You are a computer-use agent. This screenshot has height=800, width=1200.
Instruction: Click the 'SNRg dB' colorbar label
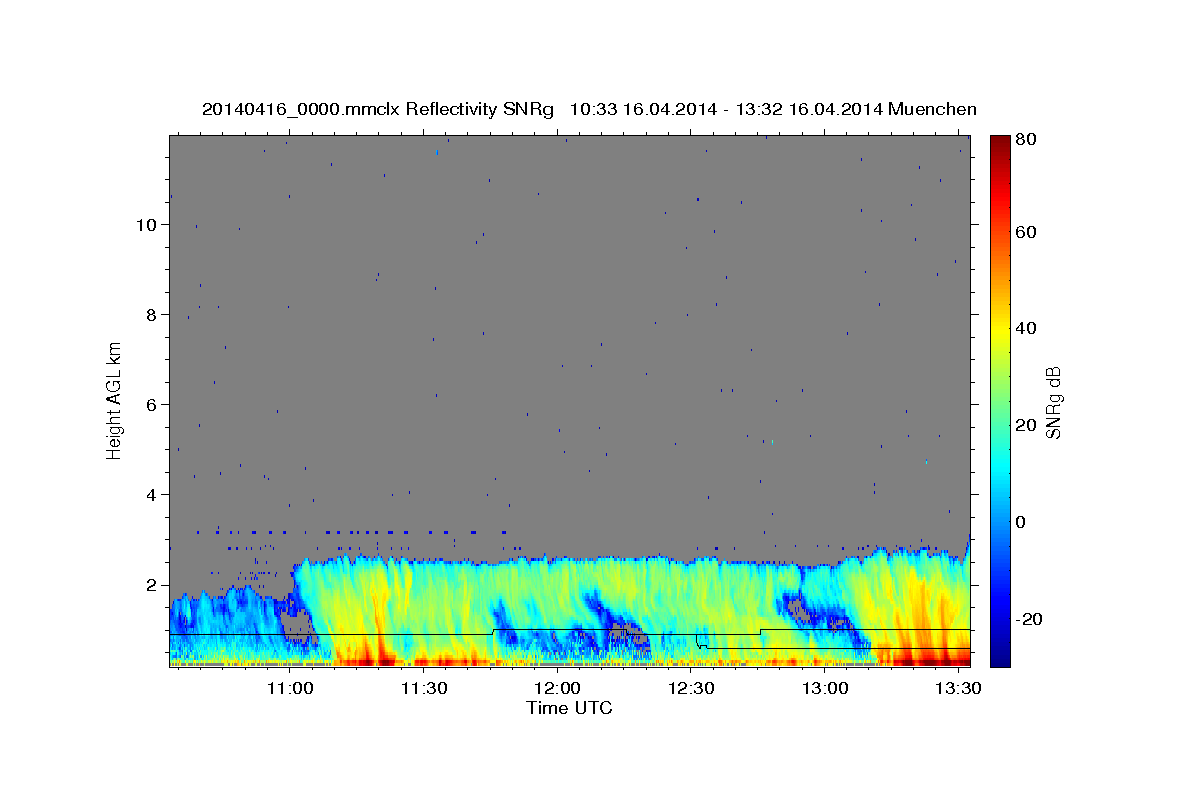(x=1053, y=402)
